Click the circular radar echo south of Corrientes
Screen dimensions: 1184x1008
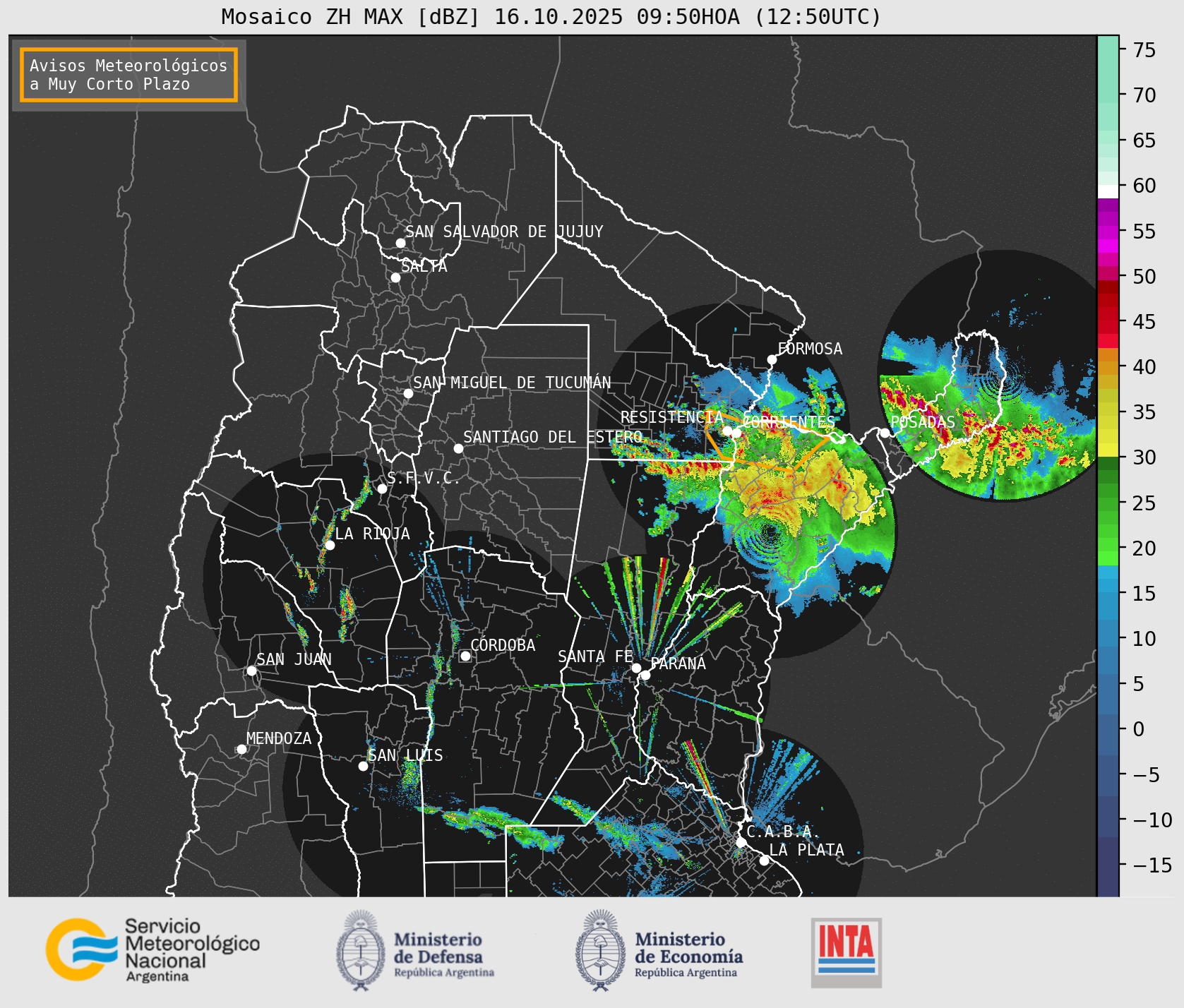click(x=770, y=532)
